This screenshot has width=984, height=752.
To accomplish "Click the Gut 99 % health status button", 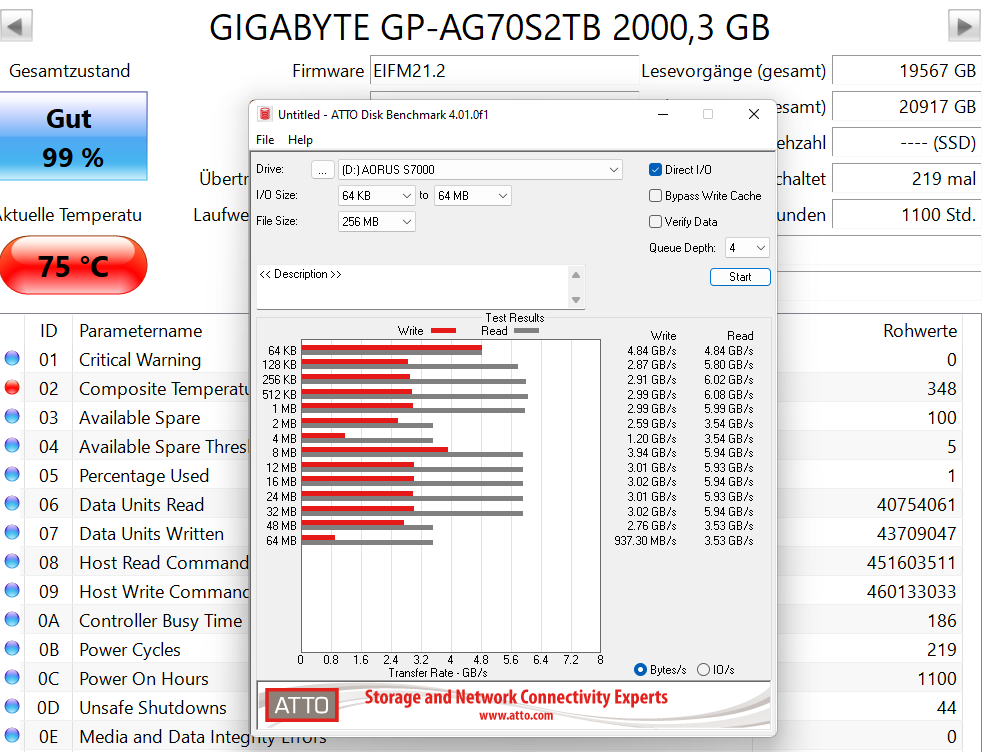I will (x=73, y=137).
